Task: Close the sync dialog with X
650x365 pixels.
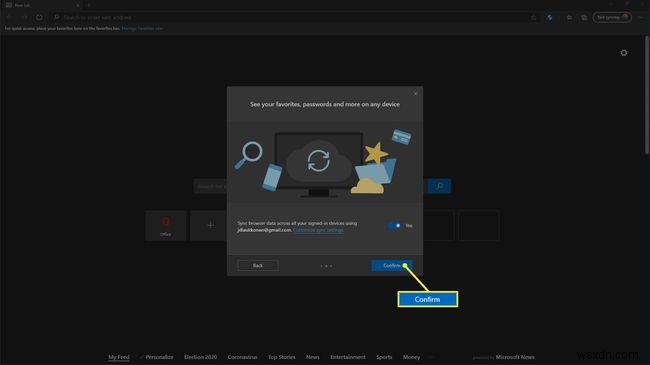Action: 415,94
